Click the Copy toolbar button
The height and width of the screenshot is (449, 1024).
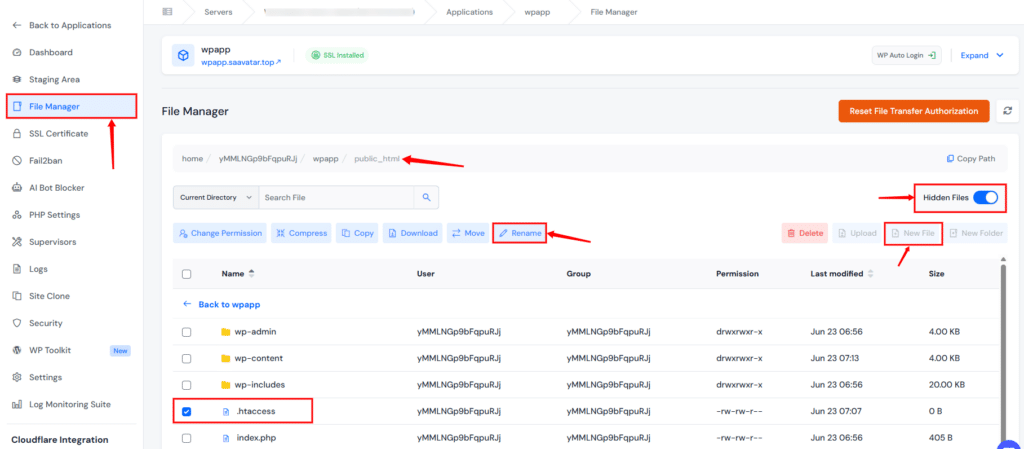357,233
